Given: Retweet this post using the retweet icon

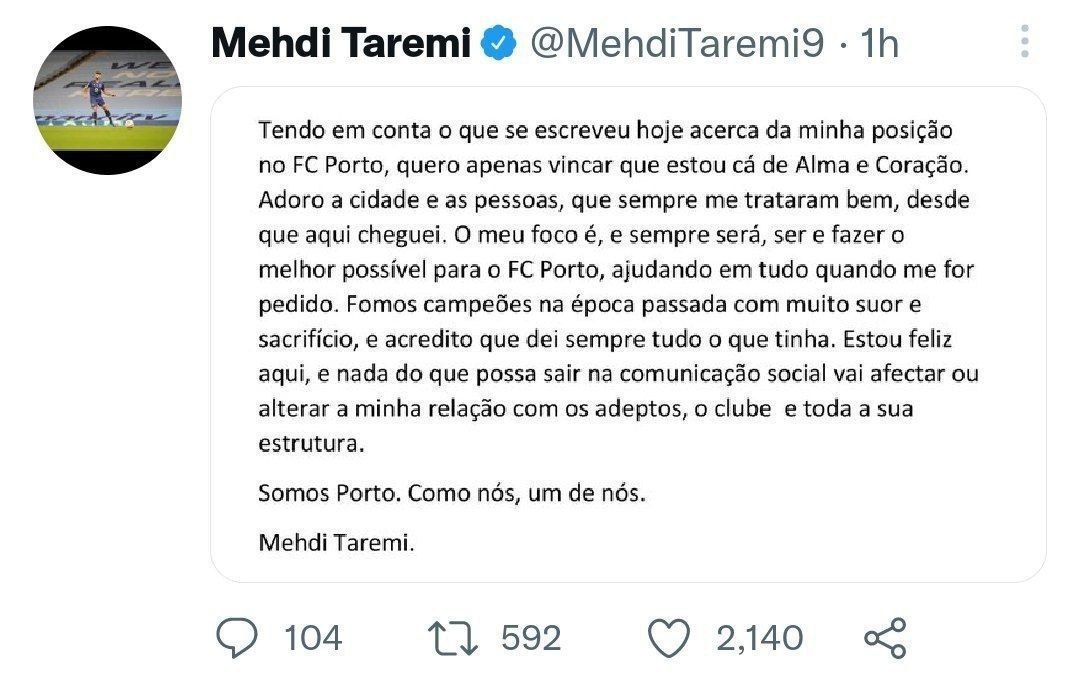Looking at the screenshot, I should (x=452, y=638).
